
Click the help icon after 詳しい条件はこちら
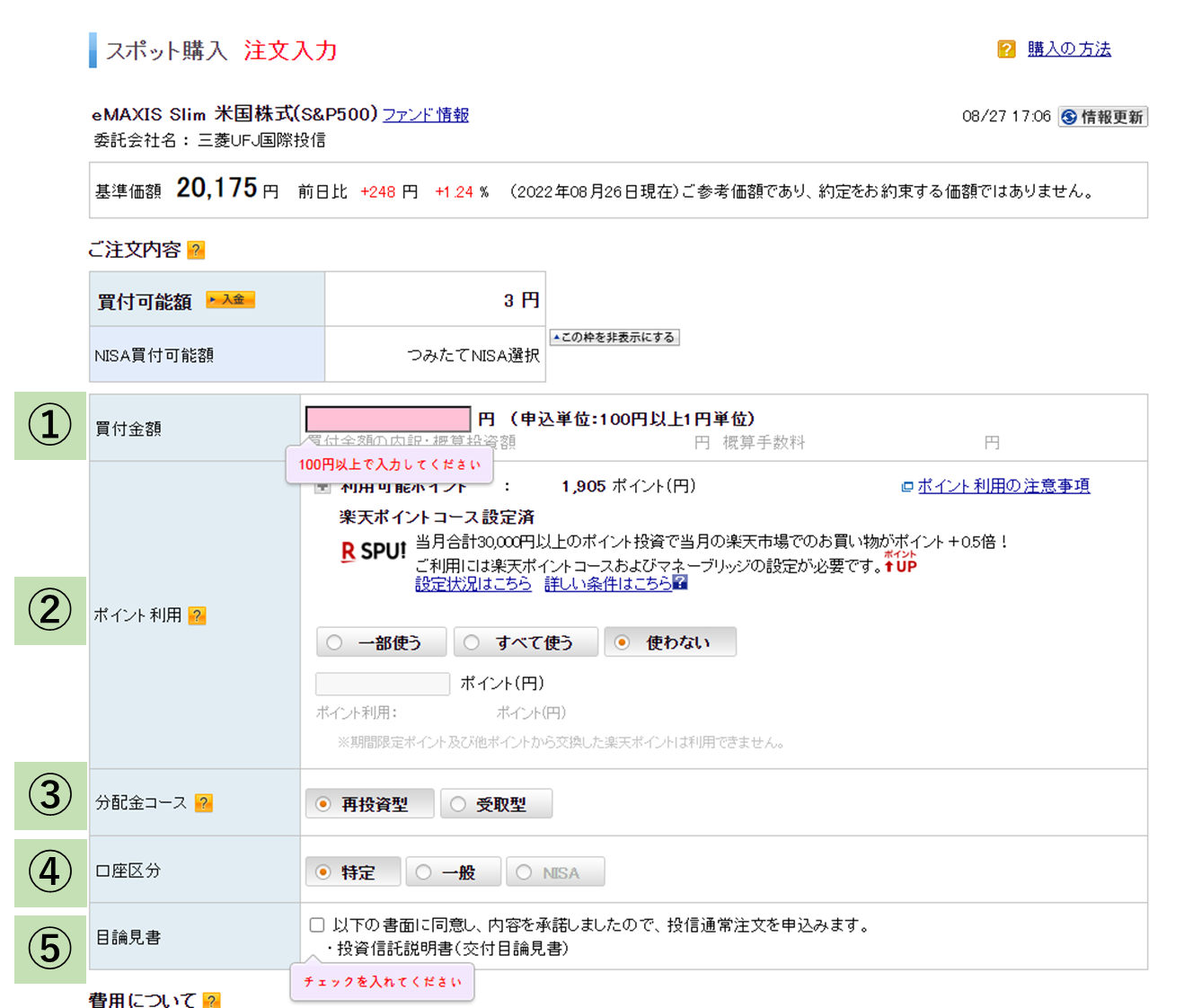[x=680, y=582]
